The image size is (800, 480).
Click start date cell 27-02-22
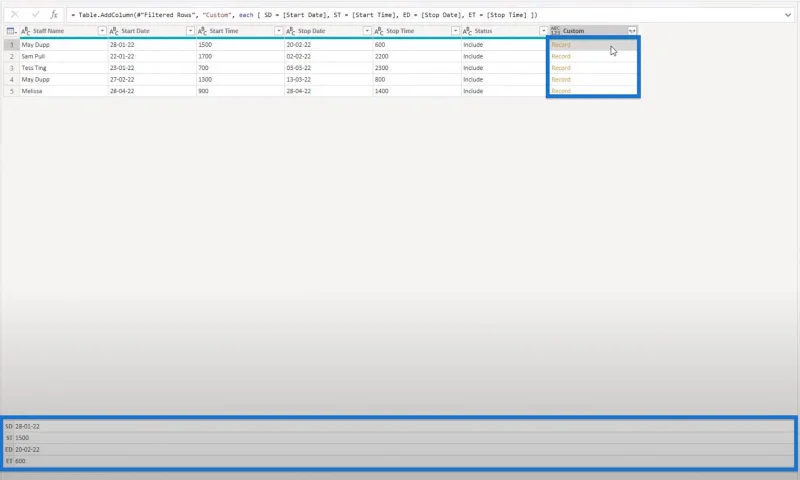(152, 80)
